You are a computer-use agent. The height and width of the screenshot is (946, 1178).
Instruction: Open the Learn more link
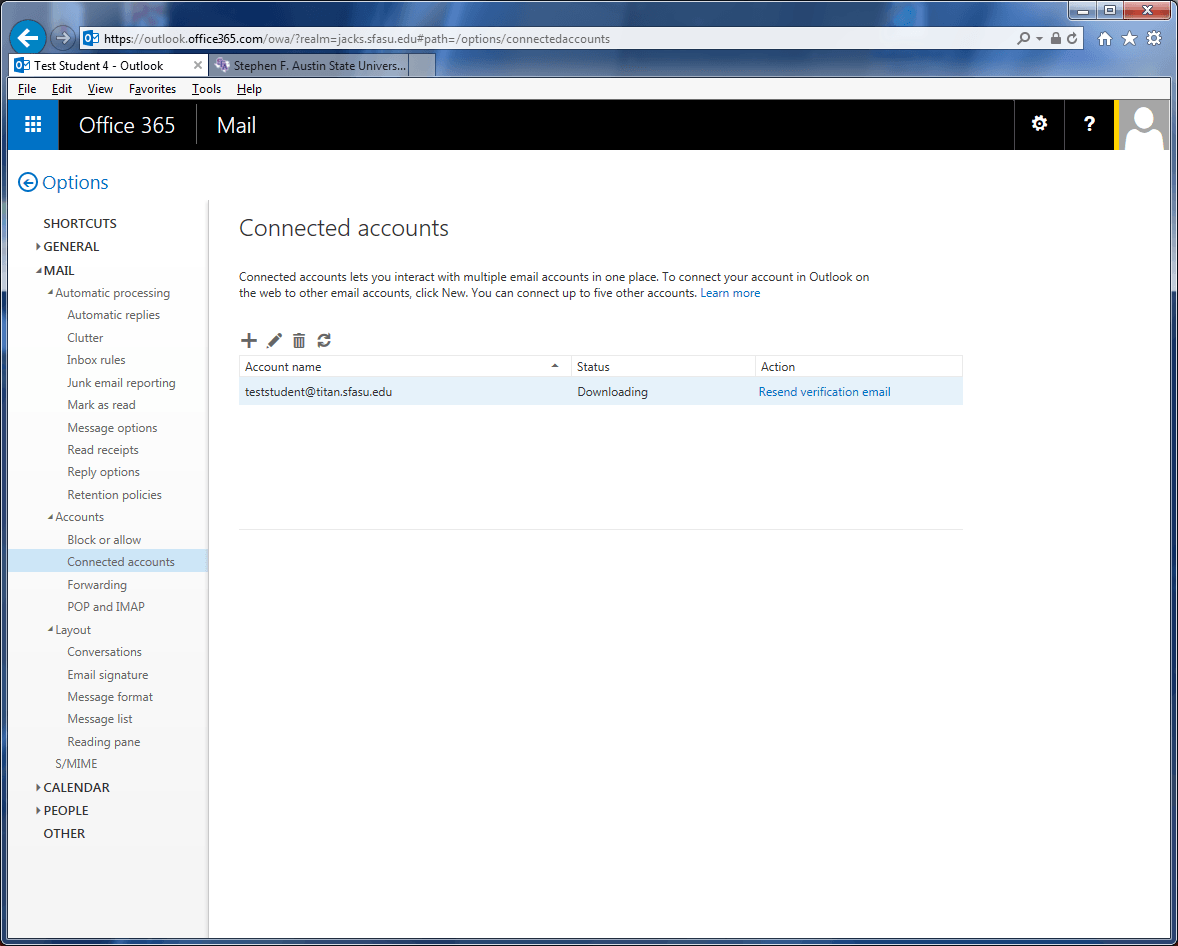coord(730,293)
